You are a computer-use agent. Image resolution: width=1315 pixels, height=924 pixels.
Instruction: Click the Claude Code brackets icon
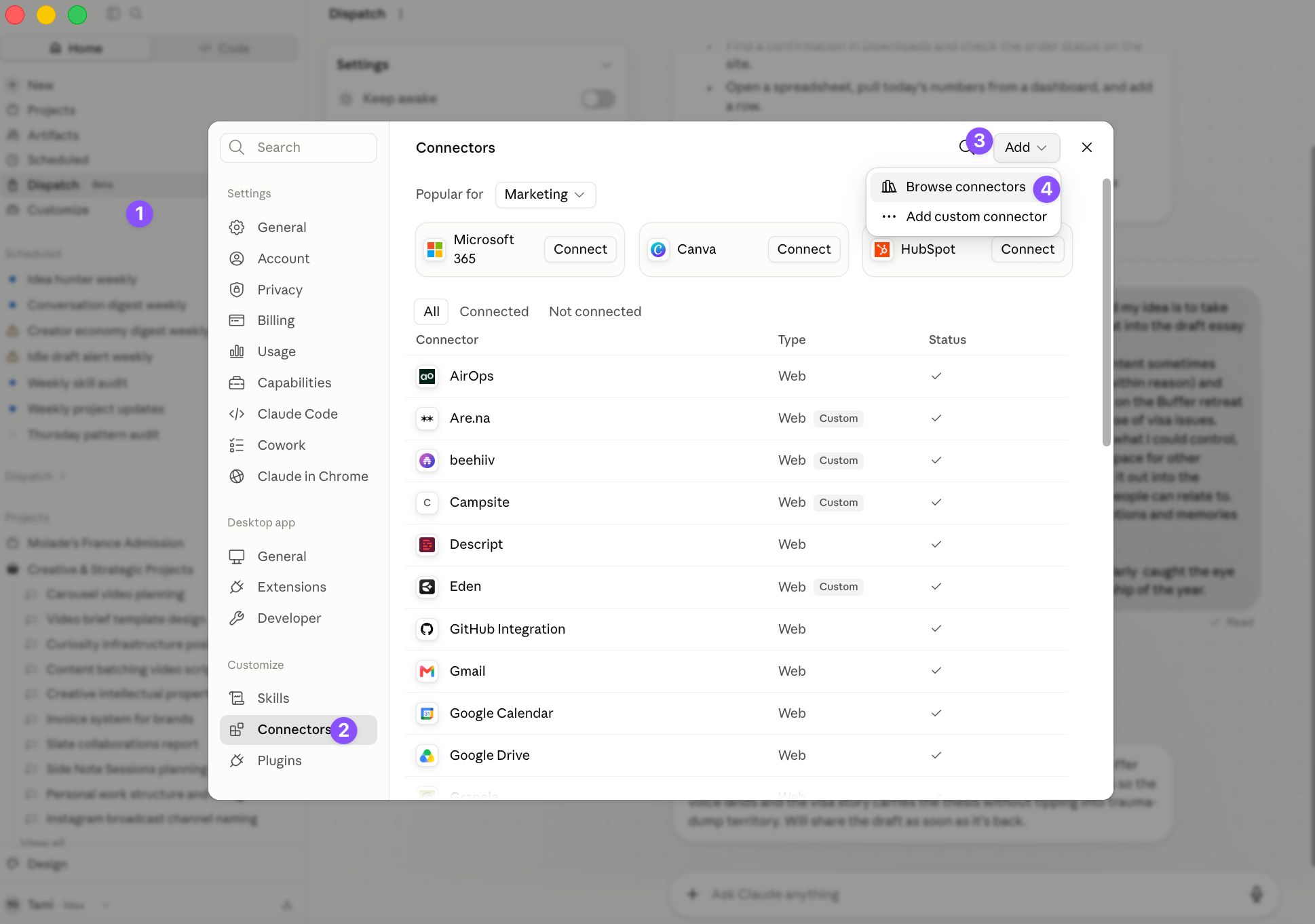coord(237,414)
